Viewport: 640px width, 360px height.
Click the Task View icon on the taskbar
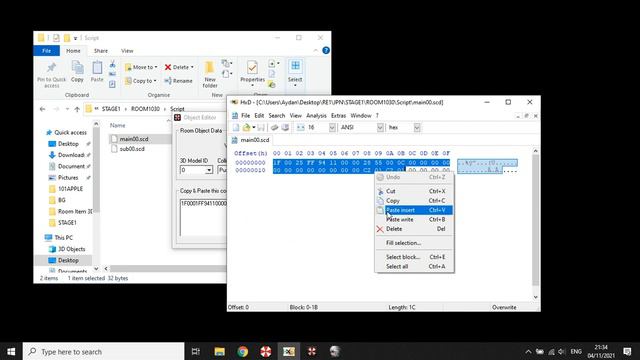pos(196,351)
